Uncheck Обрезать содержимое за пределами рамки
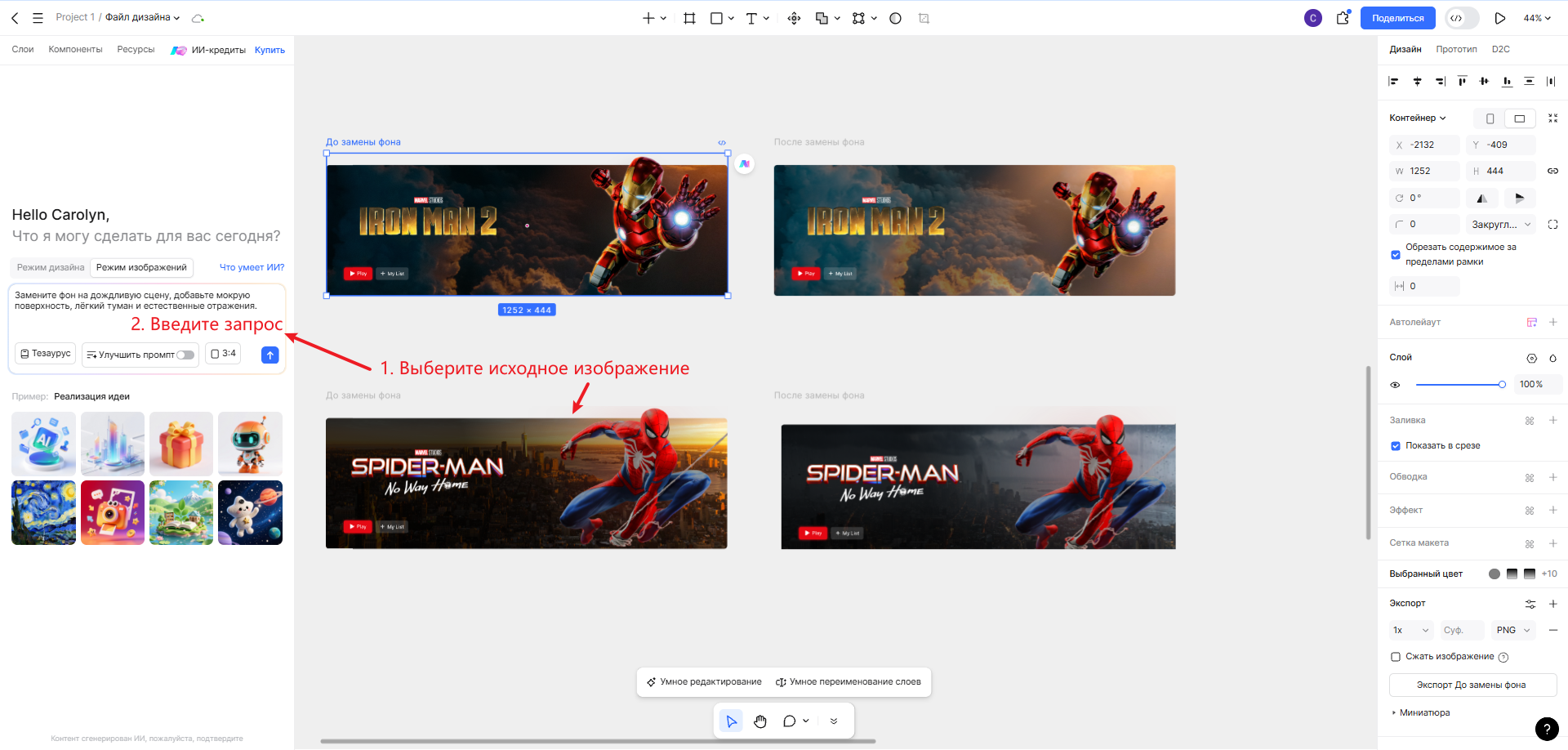 tap(1395, 255)
